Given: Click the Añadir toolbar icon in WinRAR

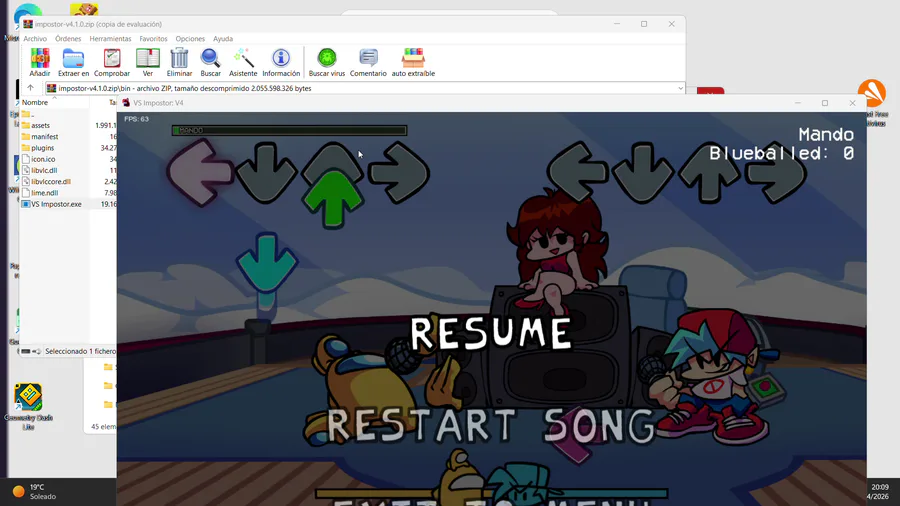Looking at the screenshot, I should pyautogui.click(x=40, y=62).
